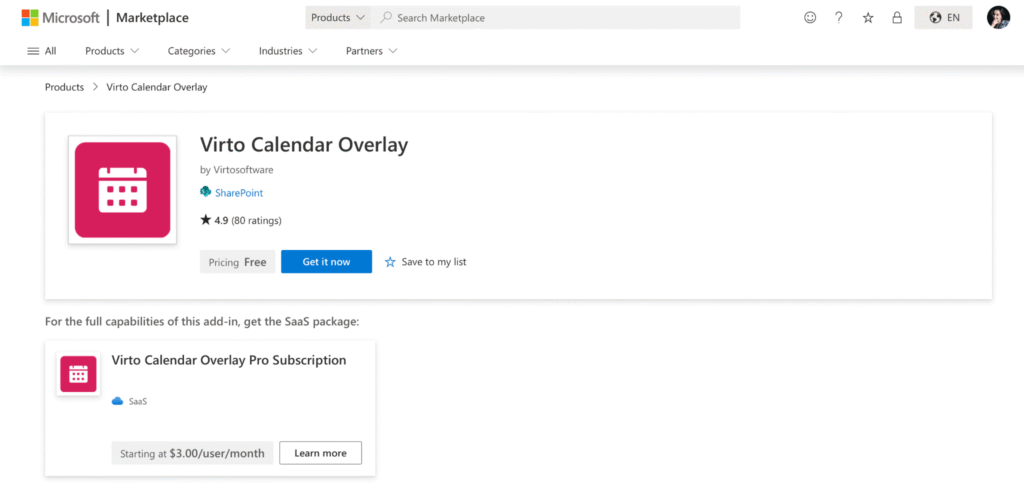This screenshot has width=1024, height=492.
Task: Click the star icon beside Save to my list
Action: point(390,262)
